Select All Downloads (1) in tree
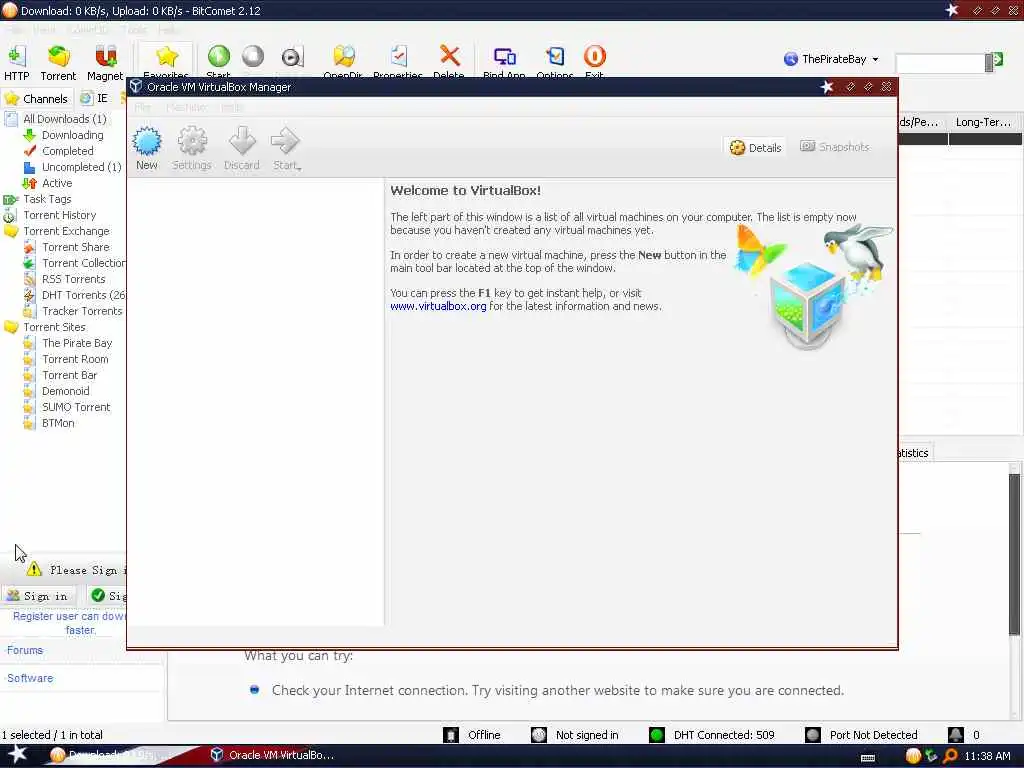1024x768 pixels. (x=65, y=119)
